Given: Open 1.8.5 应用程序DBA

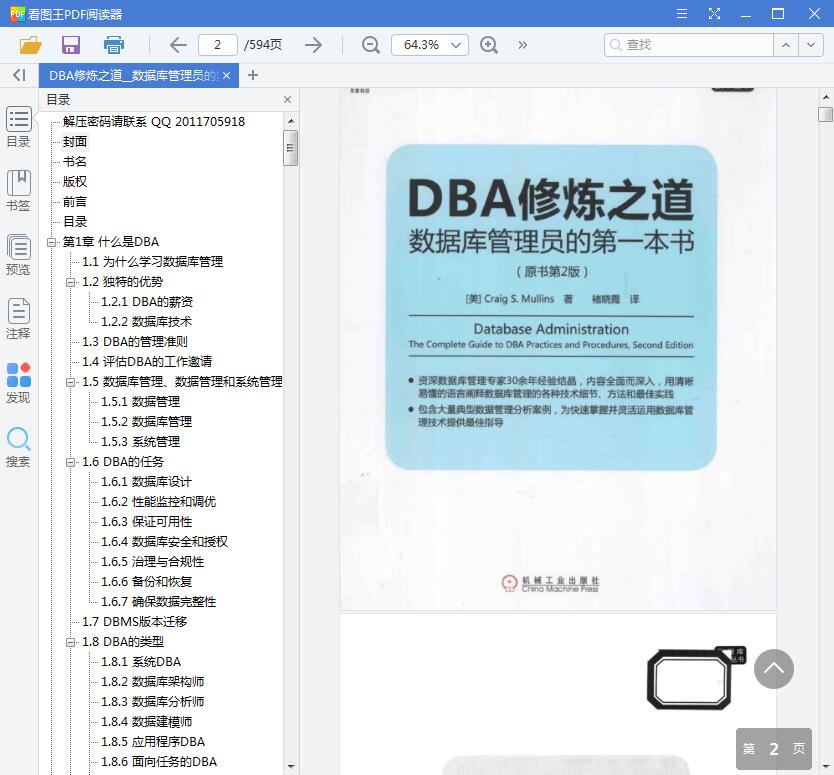Looking at the screenshot, I should pyautogui.click(x=153, y=741).
